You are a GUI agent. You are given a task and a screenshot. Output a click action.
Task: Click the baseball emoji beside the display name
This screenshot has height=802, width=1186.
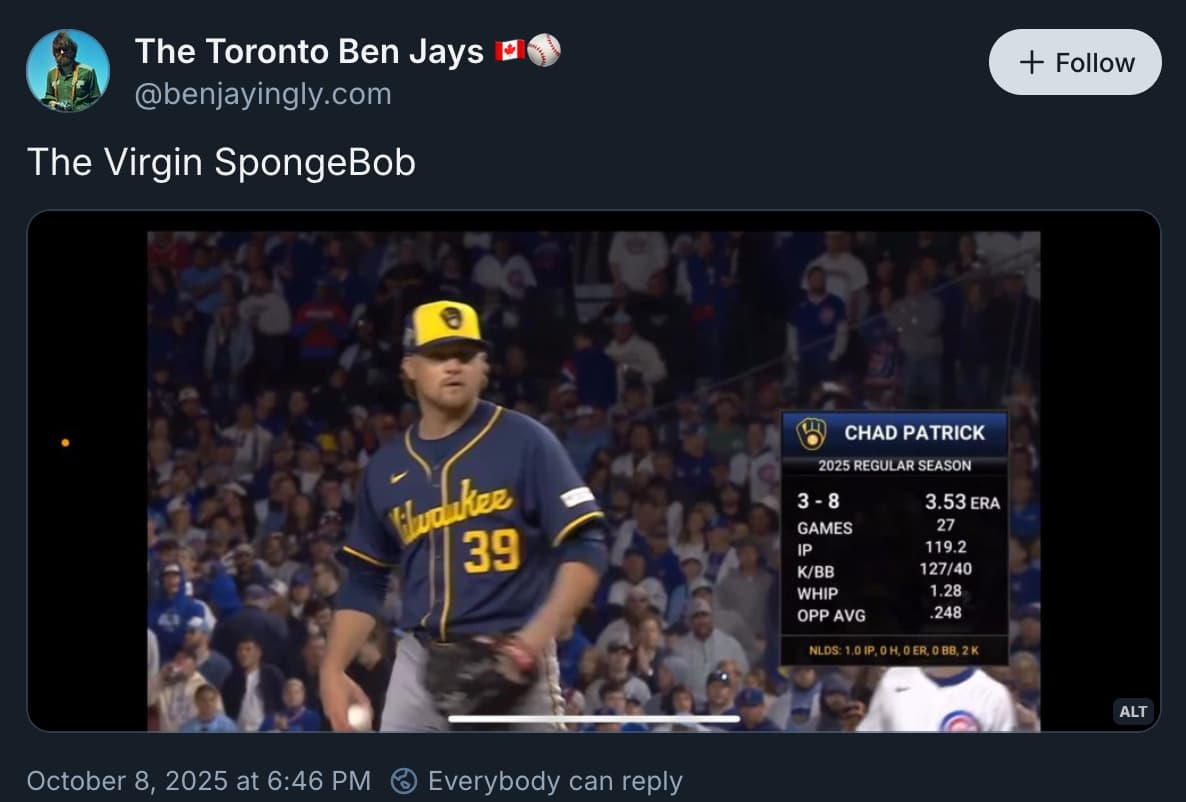coord(543,51)
